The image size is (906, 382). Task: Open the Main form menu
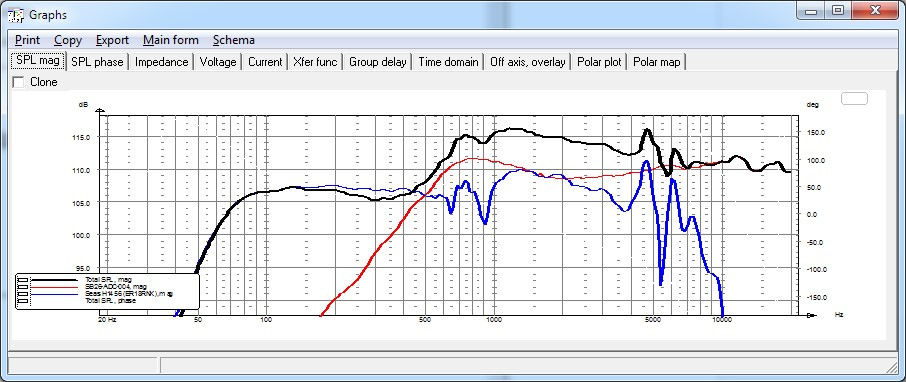coord(170,40)
